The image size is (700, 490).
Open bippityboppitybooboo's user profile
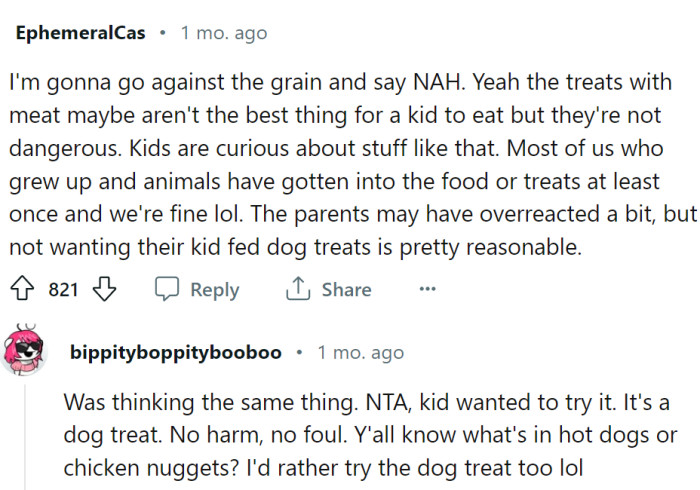coord(177,353)
